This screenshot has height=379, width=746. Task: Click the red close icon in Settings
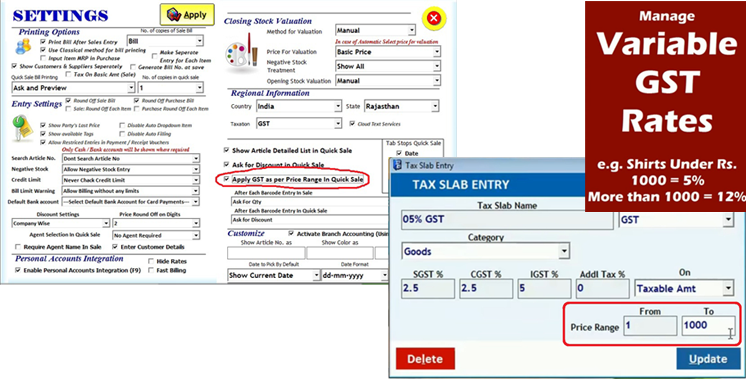433,19
